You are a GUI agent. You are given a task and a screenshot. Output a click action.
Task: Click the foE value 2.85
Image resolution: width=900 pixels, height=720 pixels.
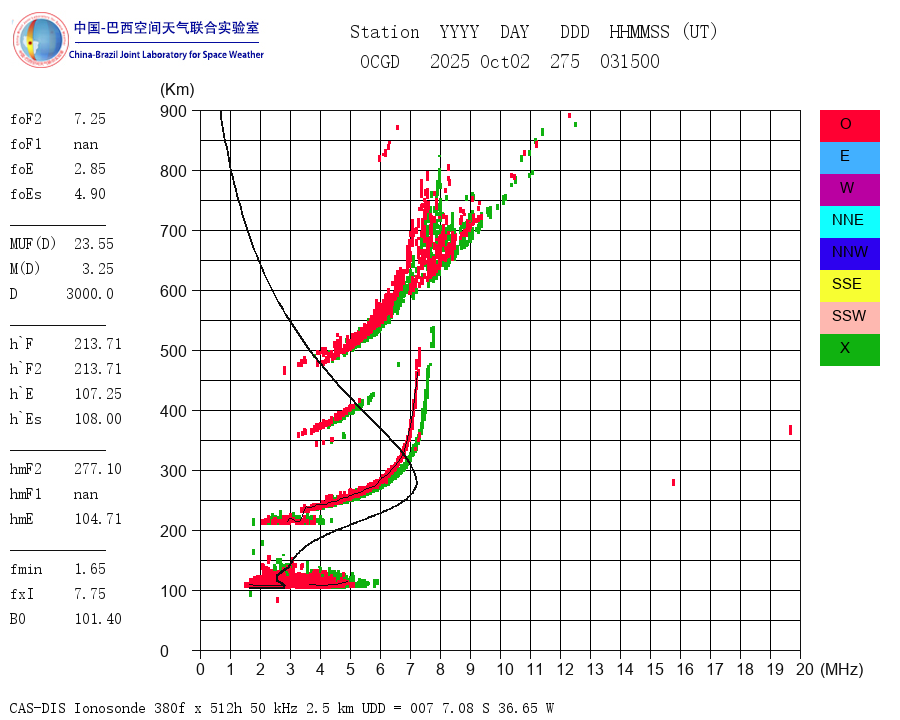coord(90,169)
